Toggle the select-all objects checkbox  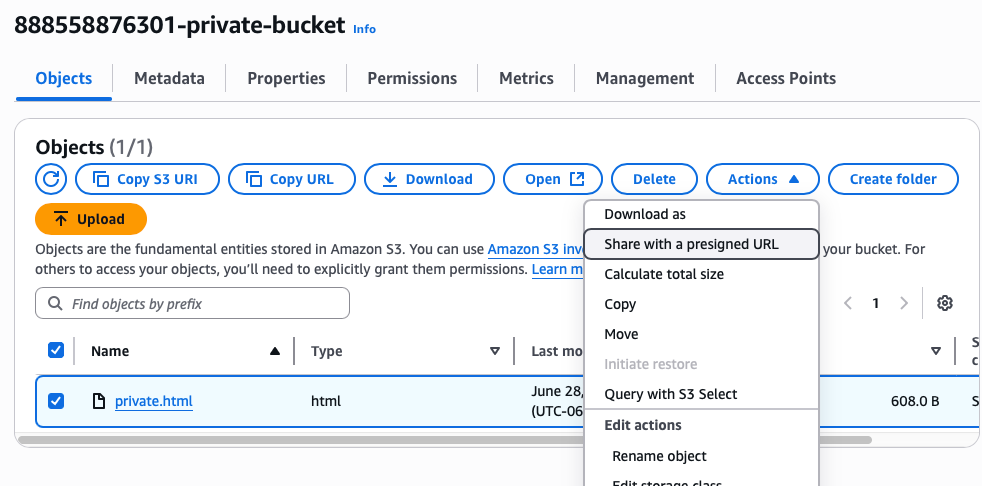coord(56,350)
